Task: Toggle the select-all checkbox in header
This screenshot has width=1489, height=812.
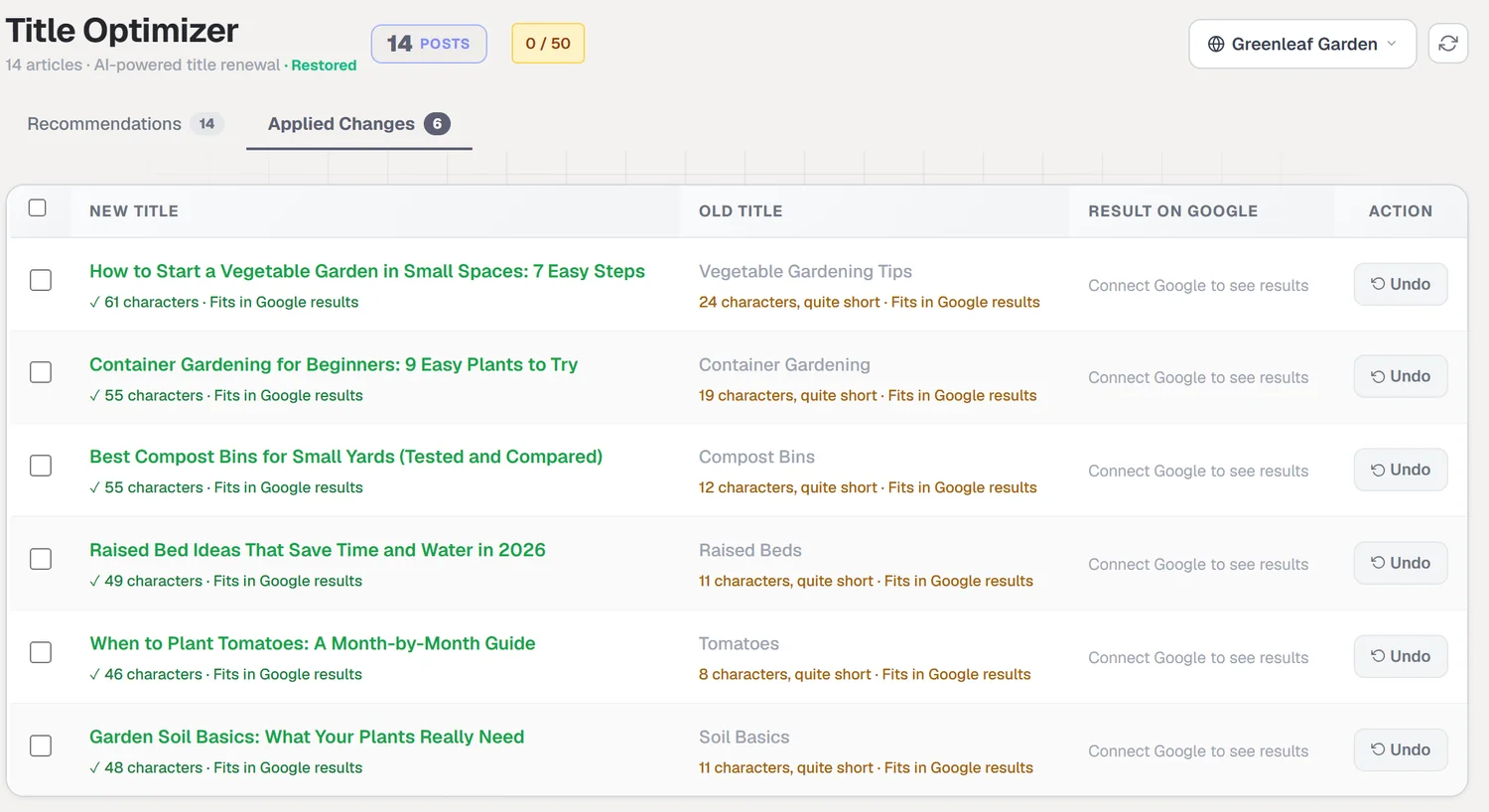Action: tap(38, 207)
